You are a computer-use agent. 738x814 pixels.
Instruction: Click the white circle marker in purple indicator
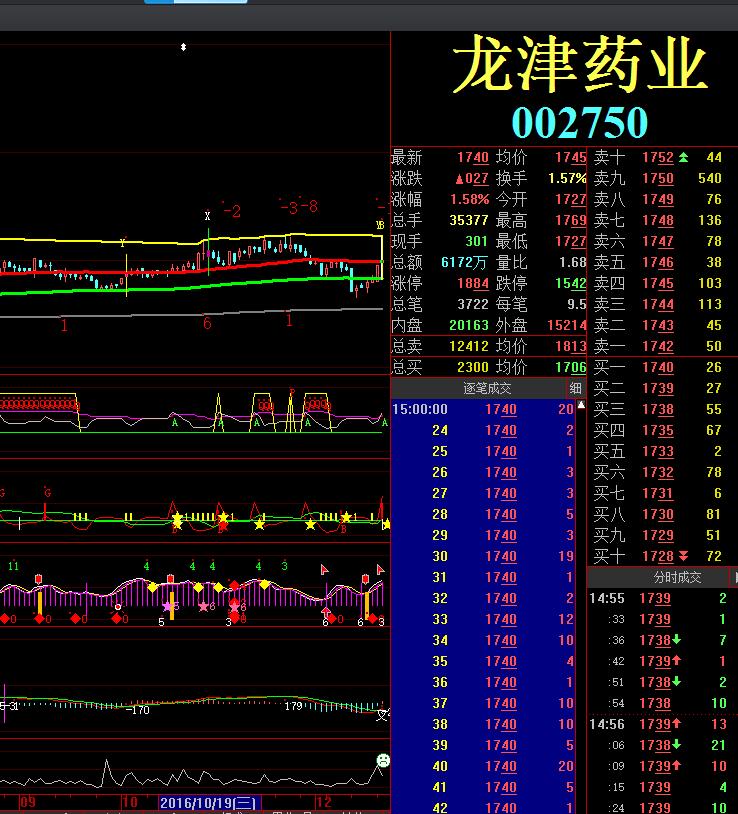118,607
